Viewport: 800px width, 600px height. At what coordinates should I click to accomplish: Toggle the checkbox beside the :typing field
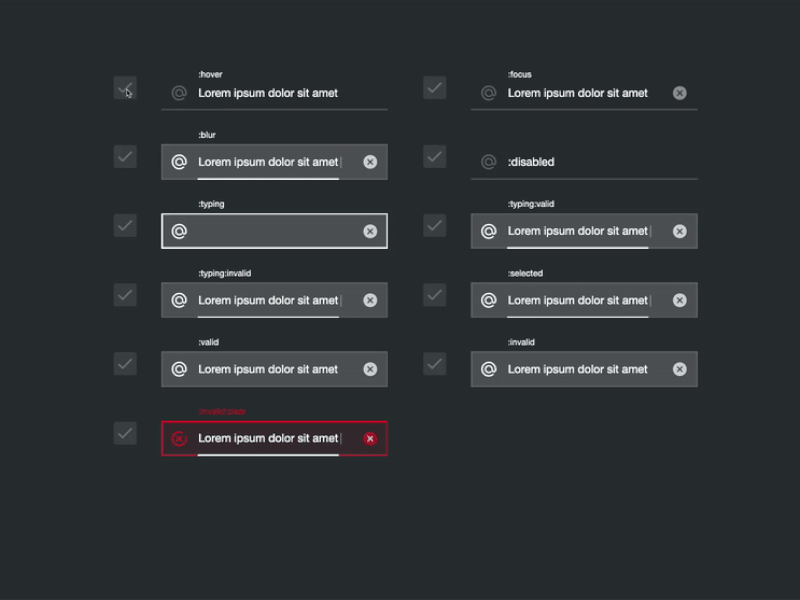click(x=125, y=226)
